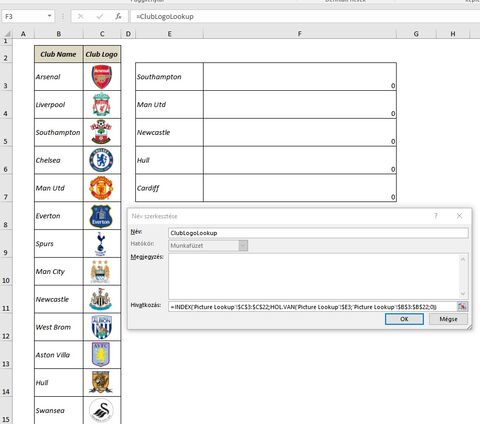Select the Swansea name cell
This screenshot has width=480, height=424.
pyautogui.click(x=58, y=410)
